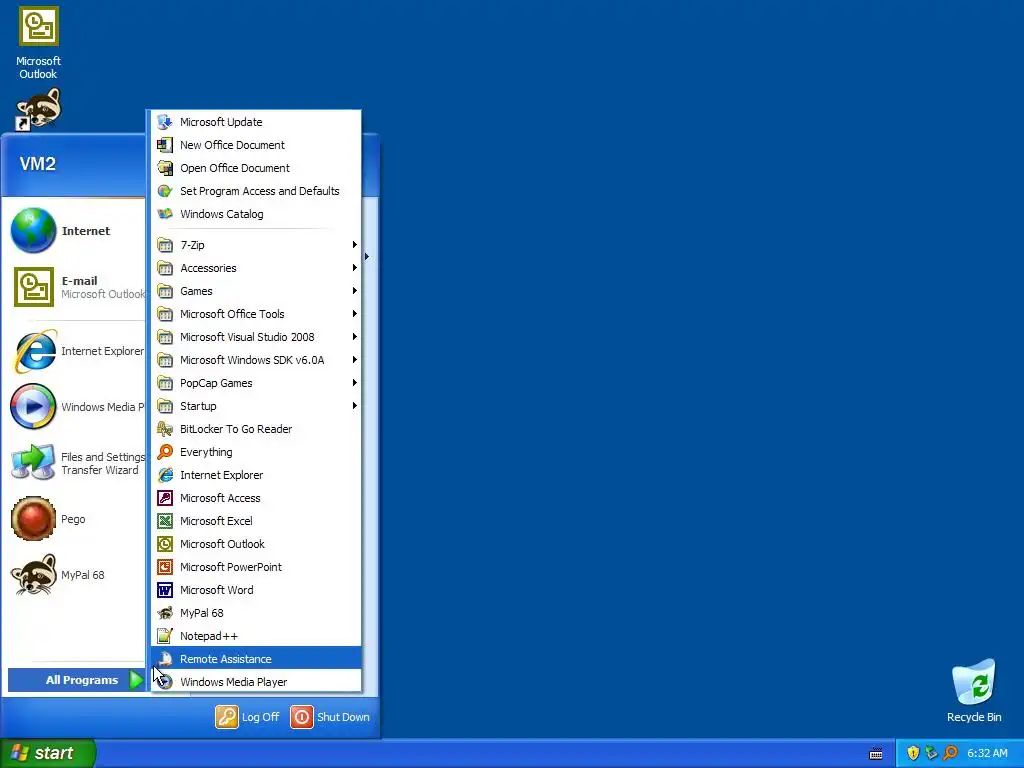The width and height of the screenshot is (1024, 768).
Task: Click the Everything tray icon
Action: (950, 753)
